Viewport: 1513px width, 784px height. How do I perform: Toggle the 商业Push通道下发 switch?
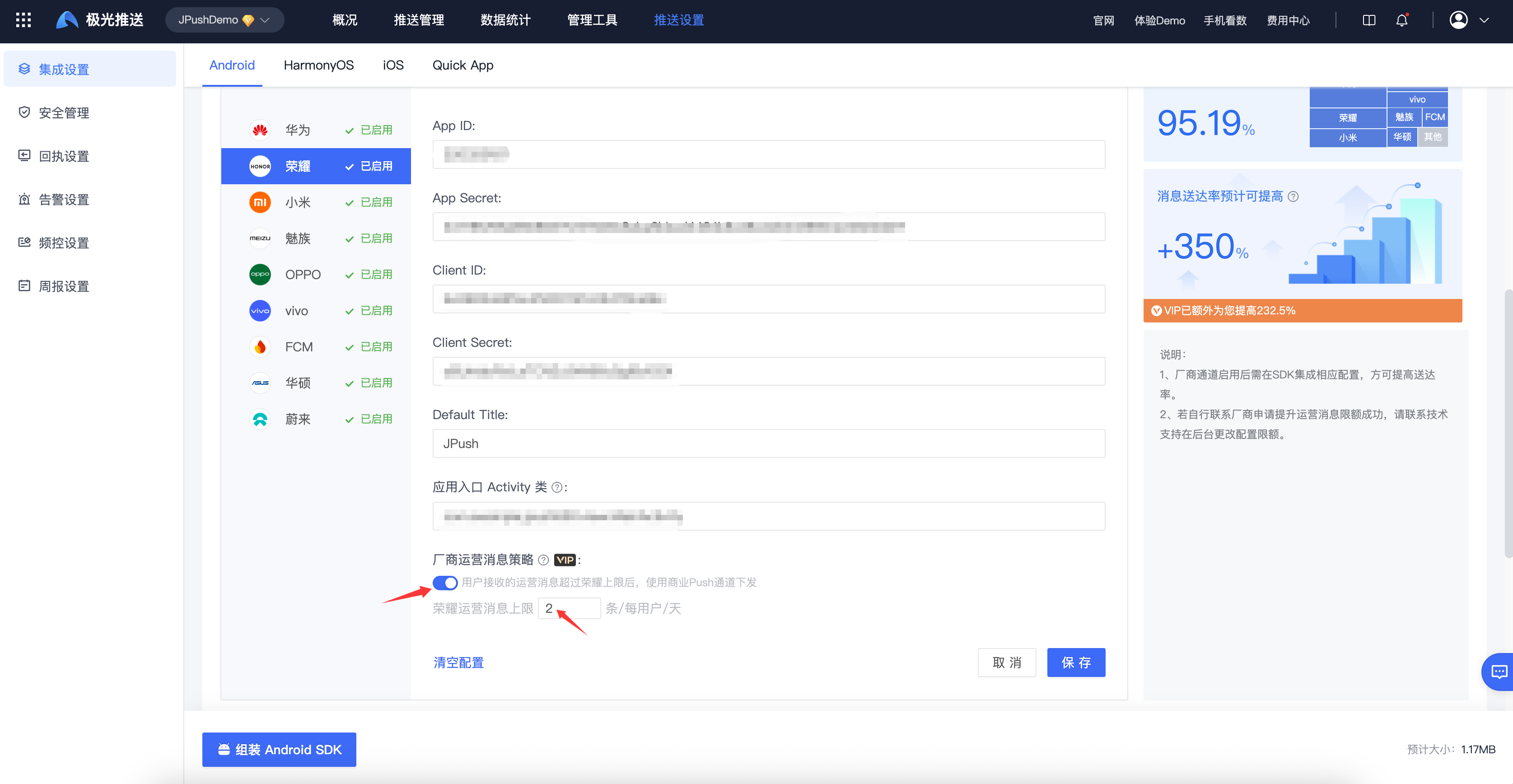444,583
